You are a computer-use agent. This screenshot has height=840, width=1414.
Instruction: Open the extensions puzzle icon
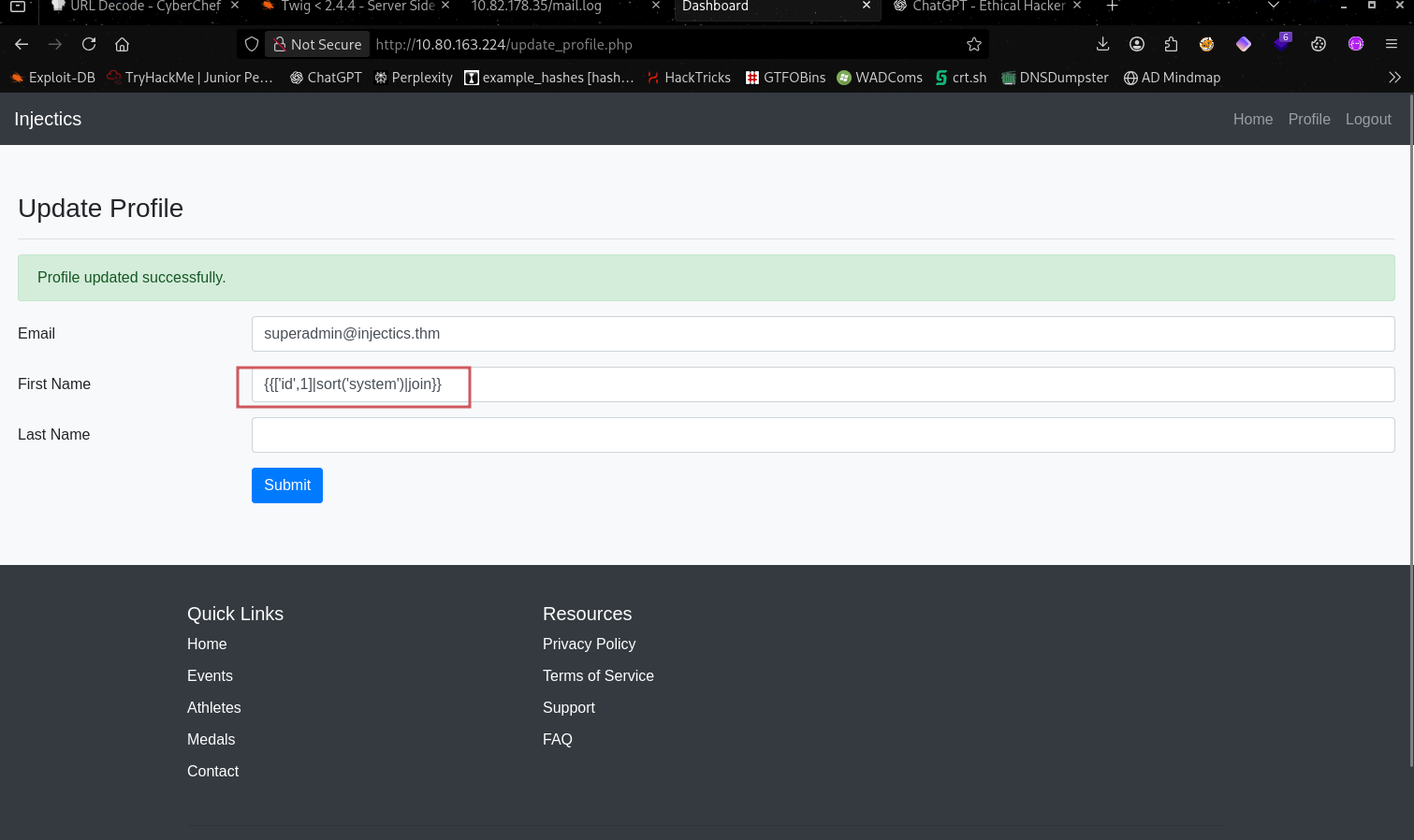[1171, 44]
